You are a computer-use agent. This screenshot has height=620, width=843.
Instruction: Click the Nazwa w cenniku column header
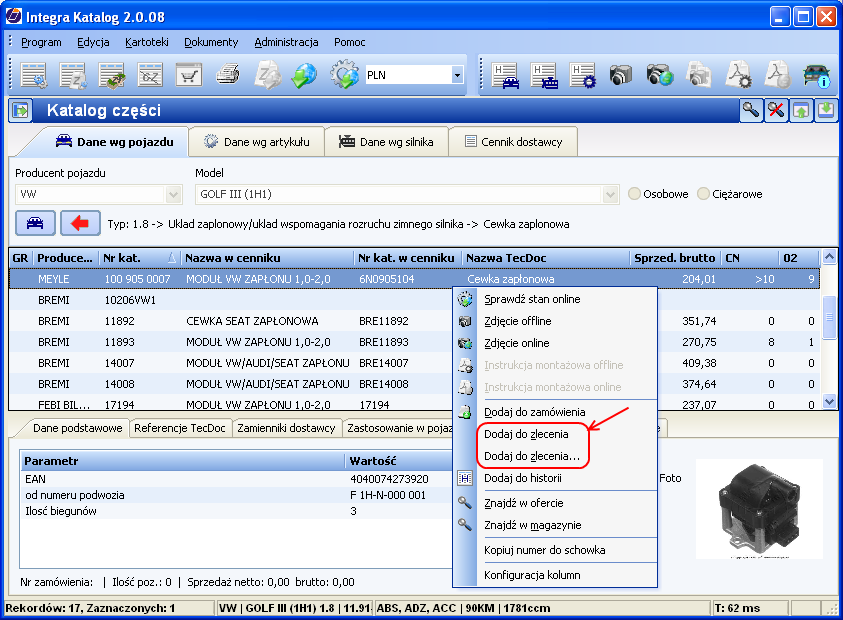coord(267,258)
